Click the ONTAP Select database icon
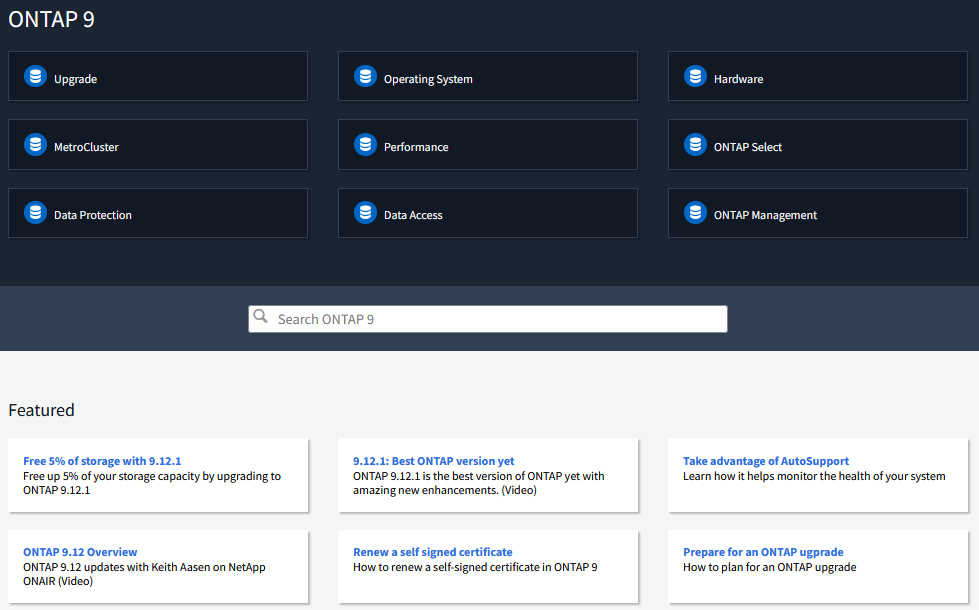The height and width of the screenshot is (610, 979). point(696,145)
